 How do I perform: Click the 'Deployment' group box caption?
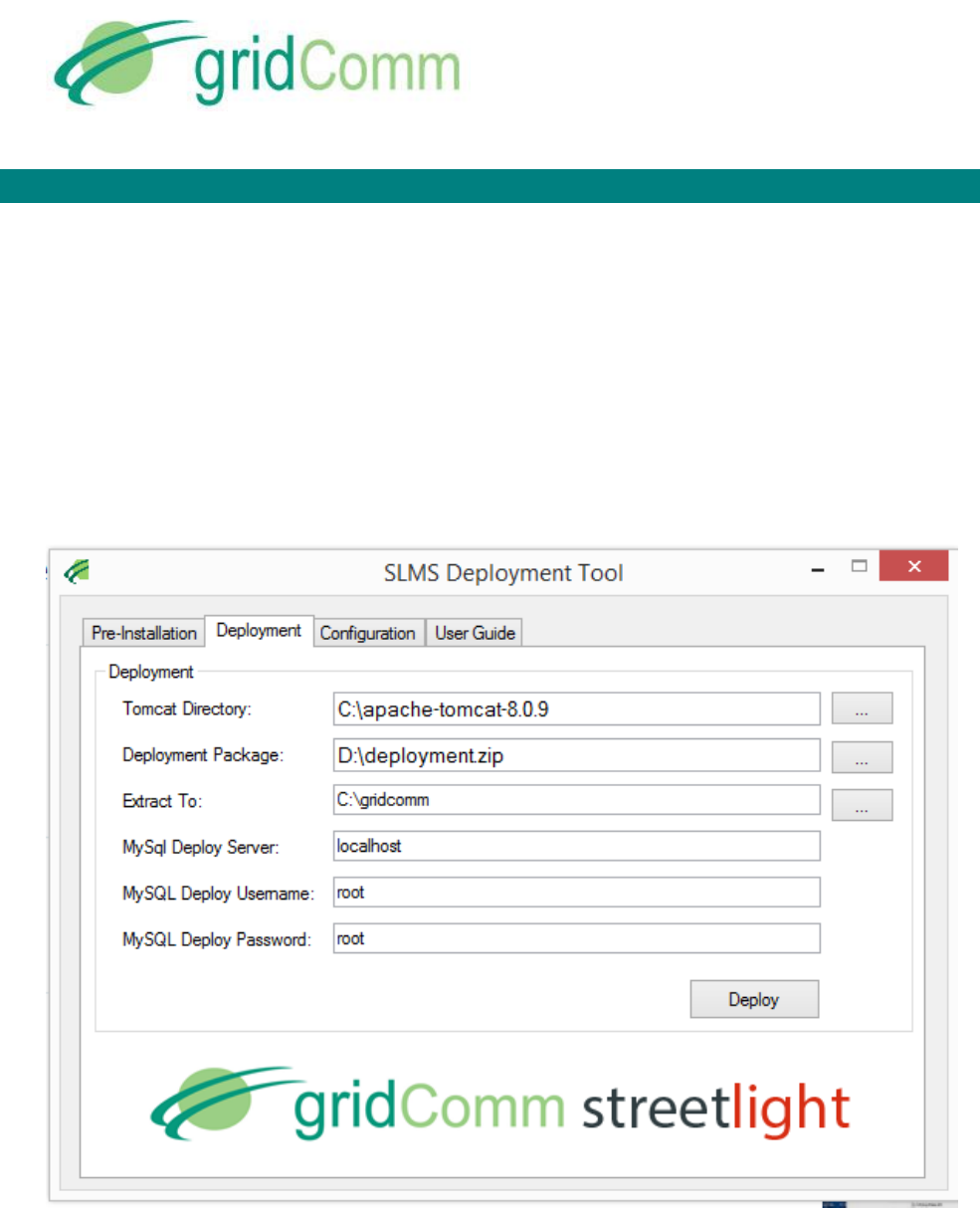tap(151, 672)
